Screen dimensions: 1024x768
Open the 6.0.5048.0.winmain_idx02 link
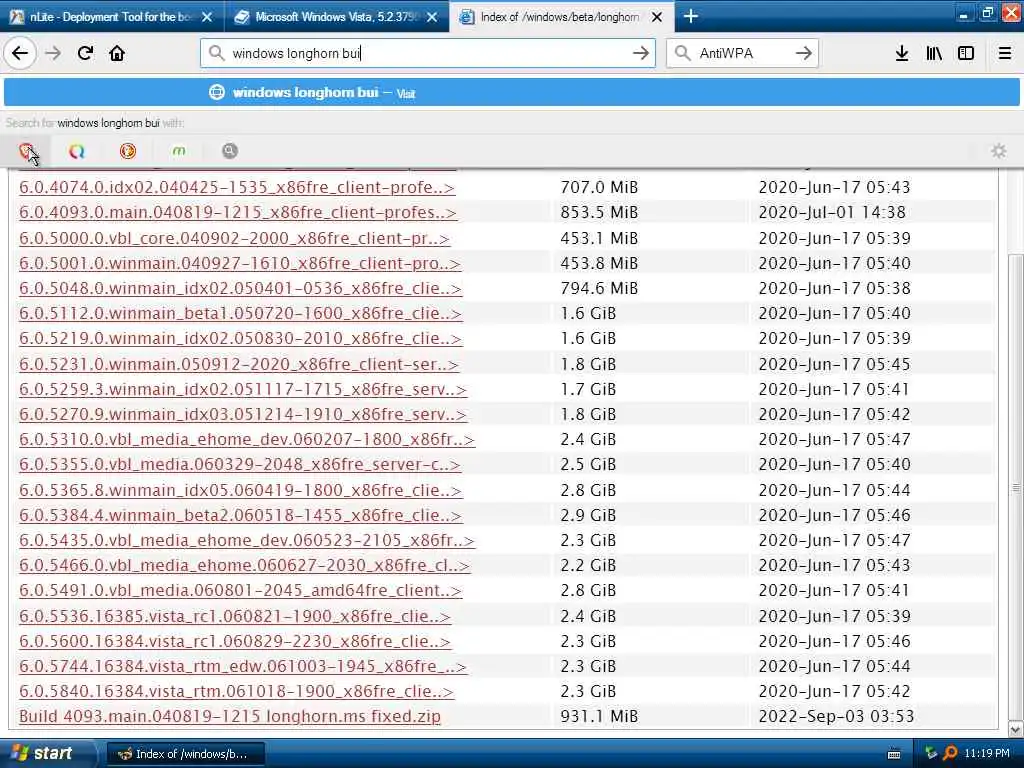click(x=240, y=288)
